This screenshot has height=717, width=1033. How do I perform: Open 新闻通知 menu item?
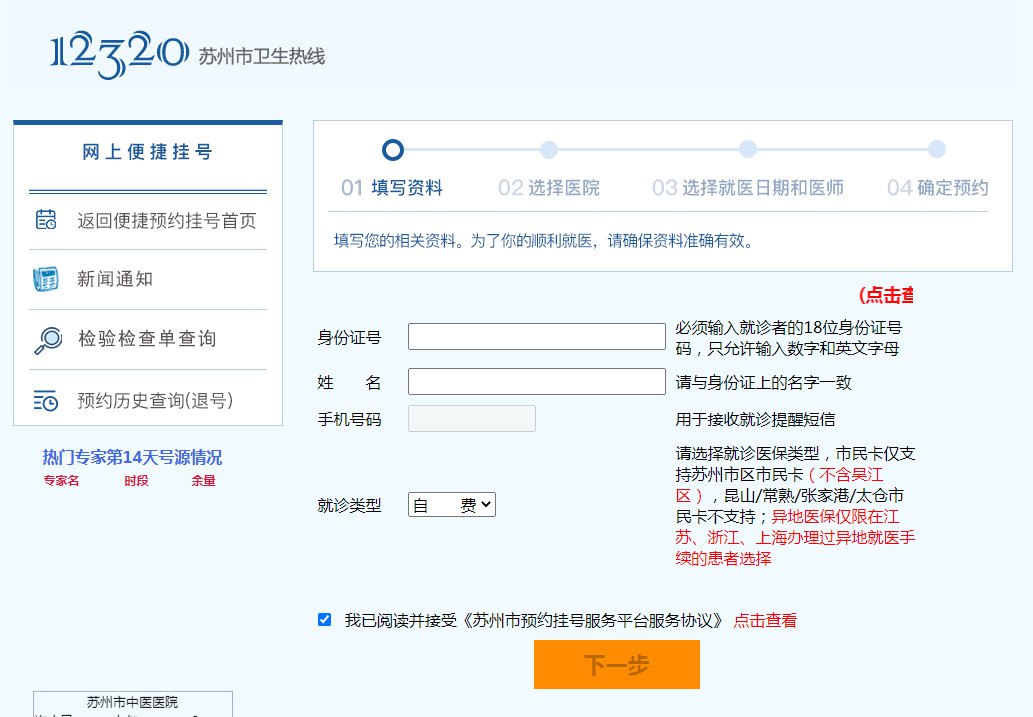pyautogui.click(x=115, y=280)
